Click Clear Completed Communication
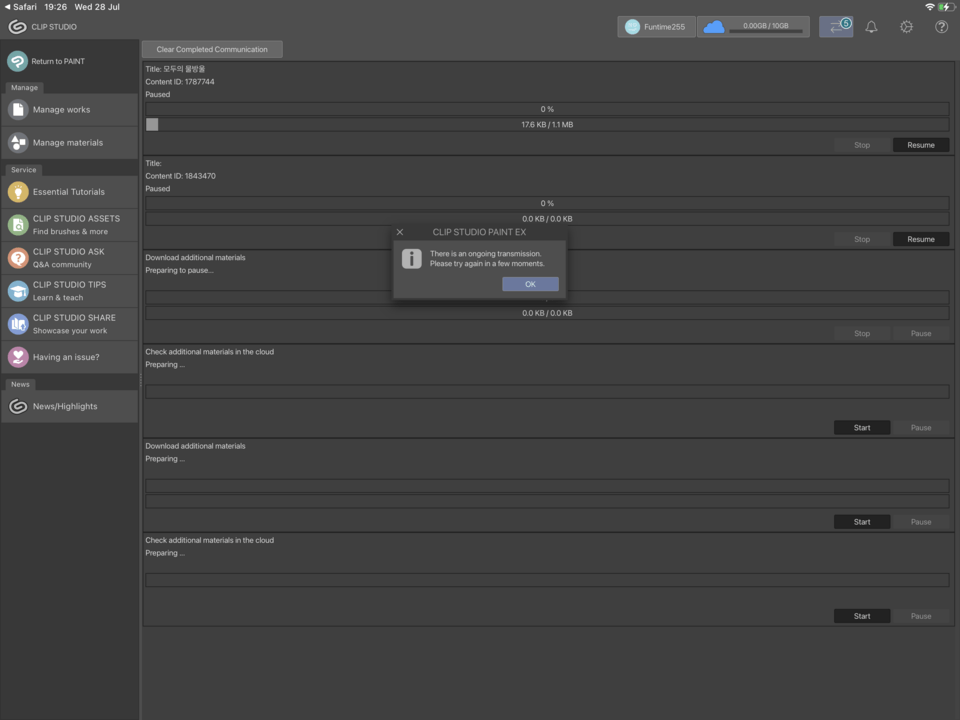Viewport: 960px width, 720px height. pyautogui.click(x=212, y=49)
